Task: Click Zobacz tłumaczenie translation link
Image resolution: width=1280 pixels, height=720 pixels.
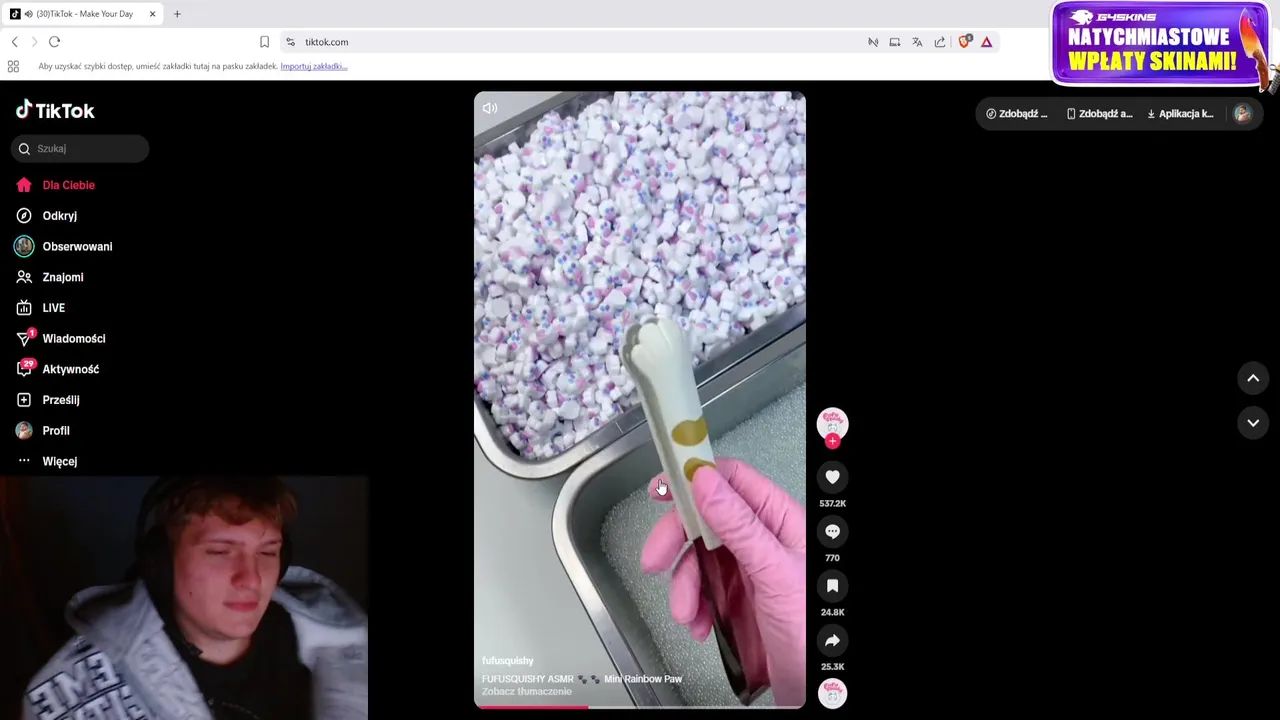Action: [x=527, y=692]
